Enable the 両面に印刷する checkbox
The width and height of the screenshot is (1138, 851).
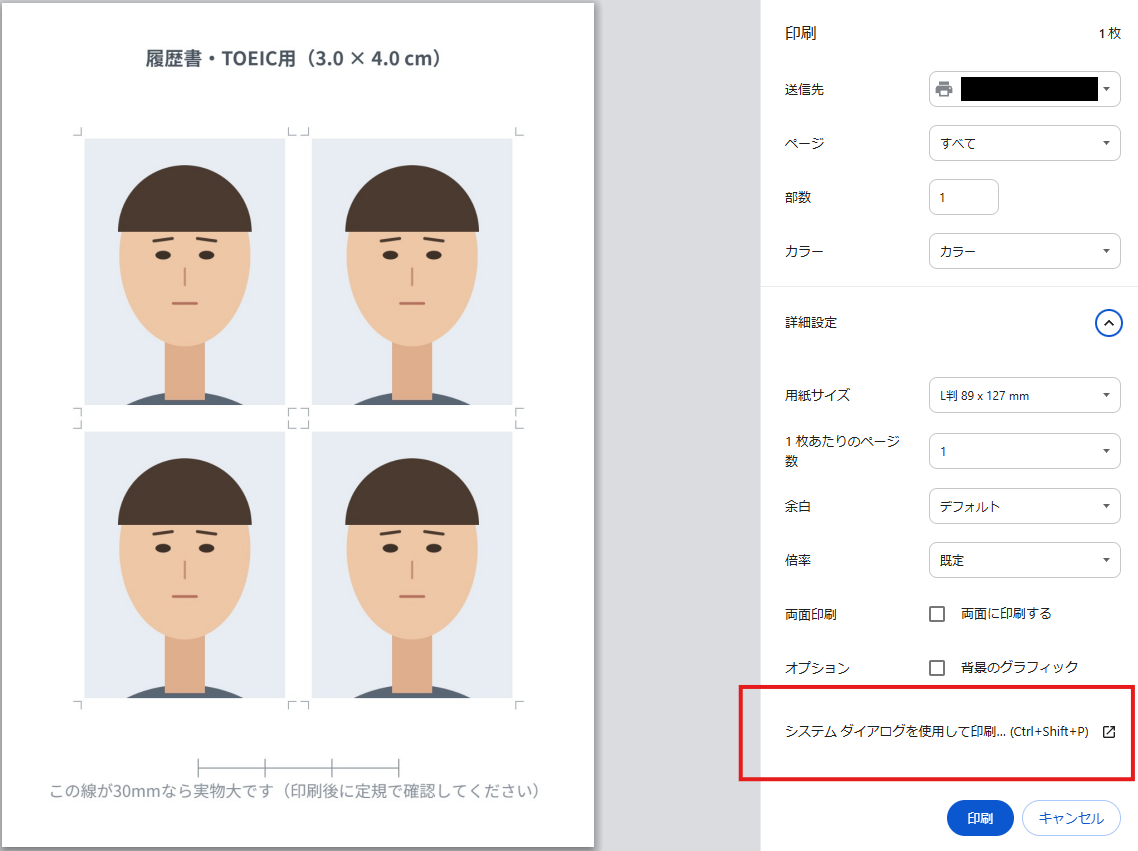(x=937, y=614)
